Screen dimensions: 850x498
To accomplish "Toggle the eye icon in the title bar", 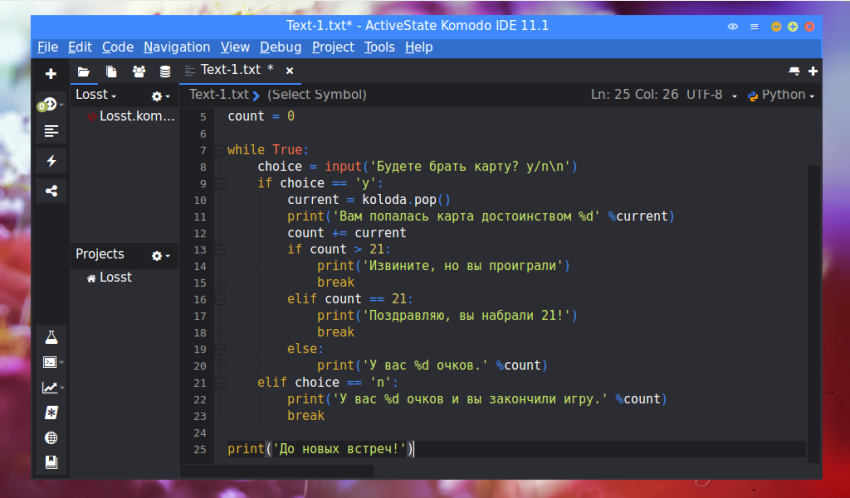I will point(733,26).
